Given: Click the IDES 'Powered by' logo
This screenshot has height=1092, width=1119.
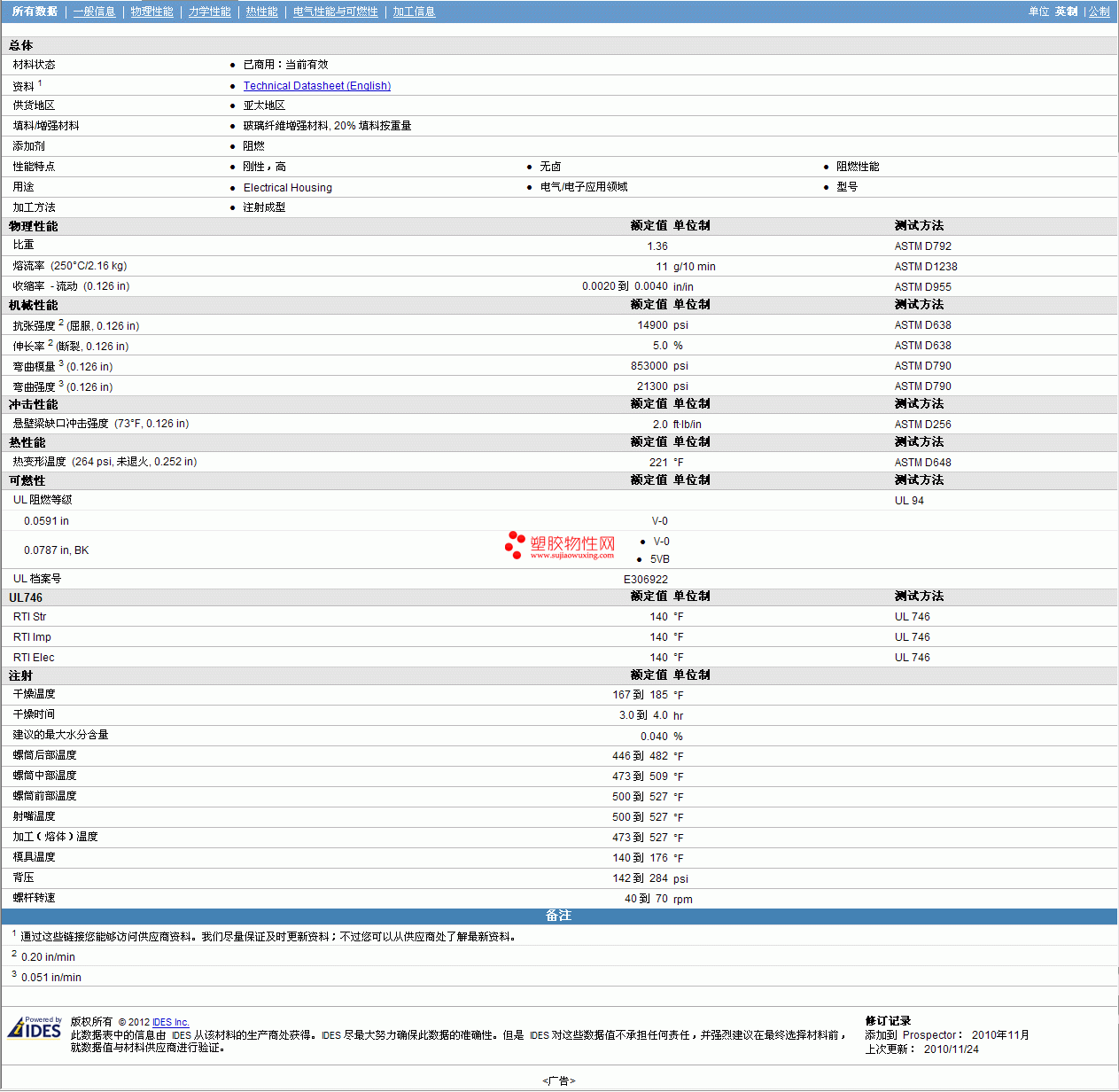Looking at the screenshot, I should click(35, 1028).
